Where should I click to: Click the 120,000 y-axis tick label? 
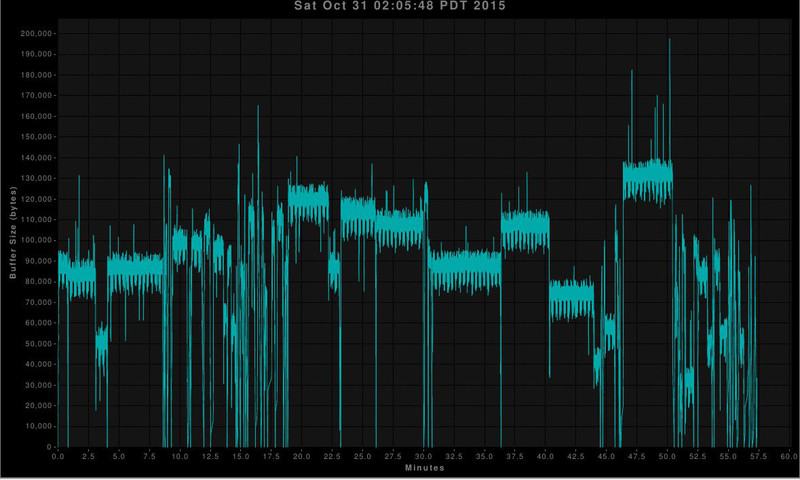36,199
